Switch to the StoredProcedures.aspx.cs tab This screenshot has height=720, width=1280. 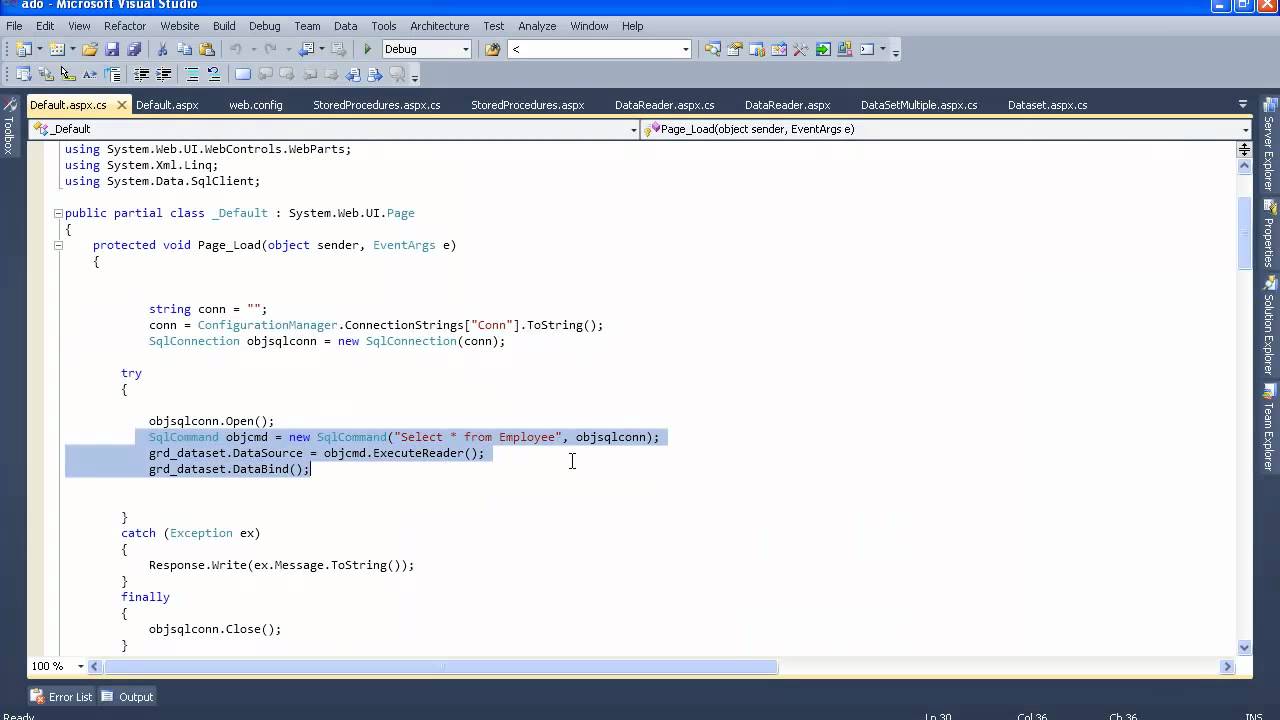[376, 105]
